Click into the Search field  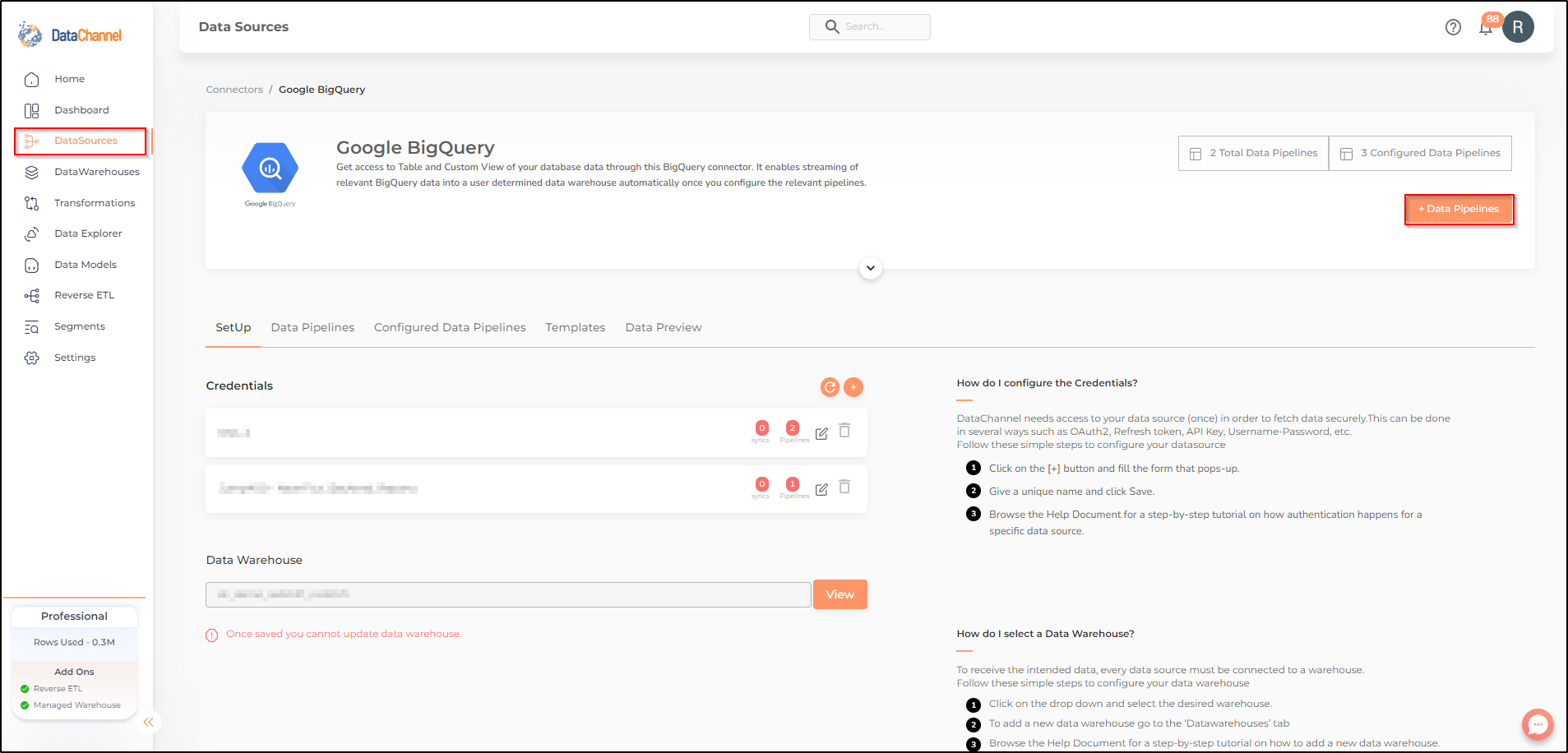[x=870, y=26]
